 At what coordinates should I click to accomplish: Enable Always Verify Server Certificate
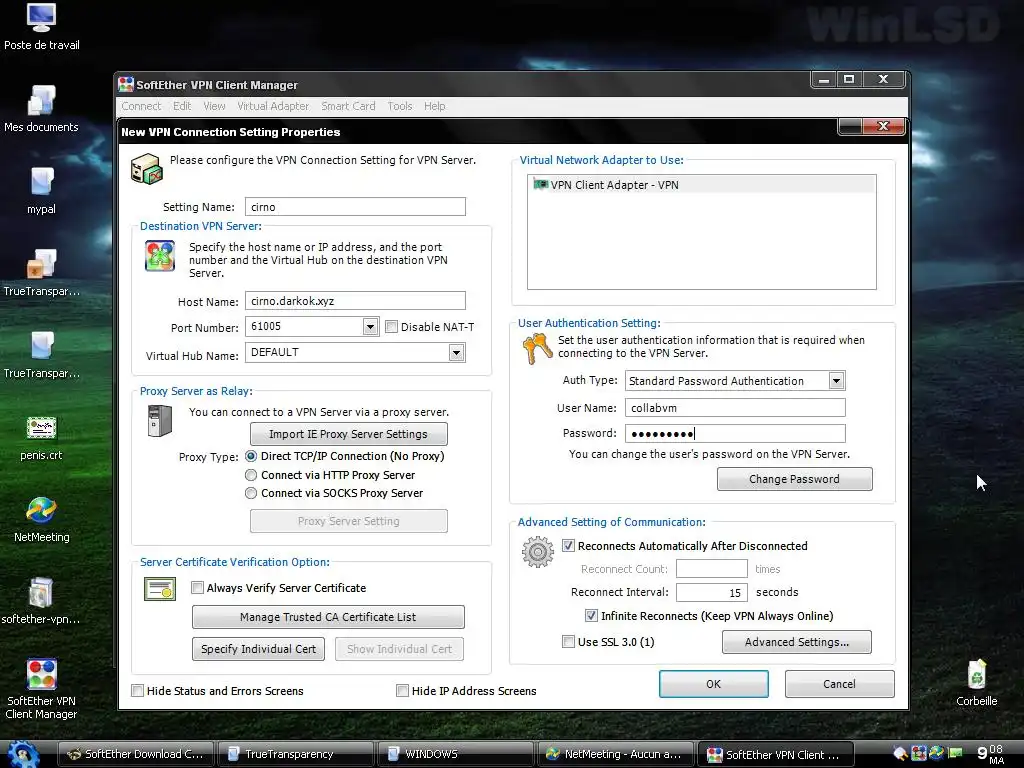[x=197, y=588]
